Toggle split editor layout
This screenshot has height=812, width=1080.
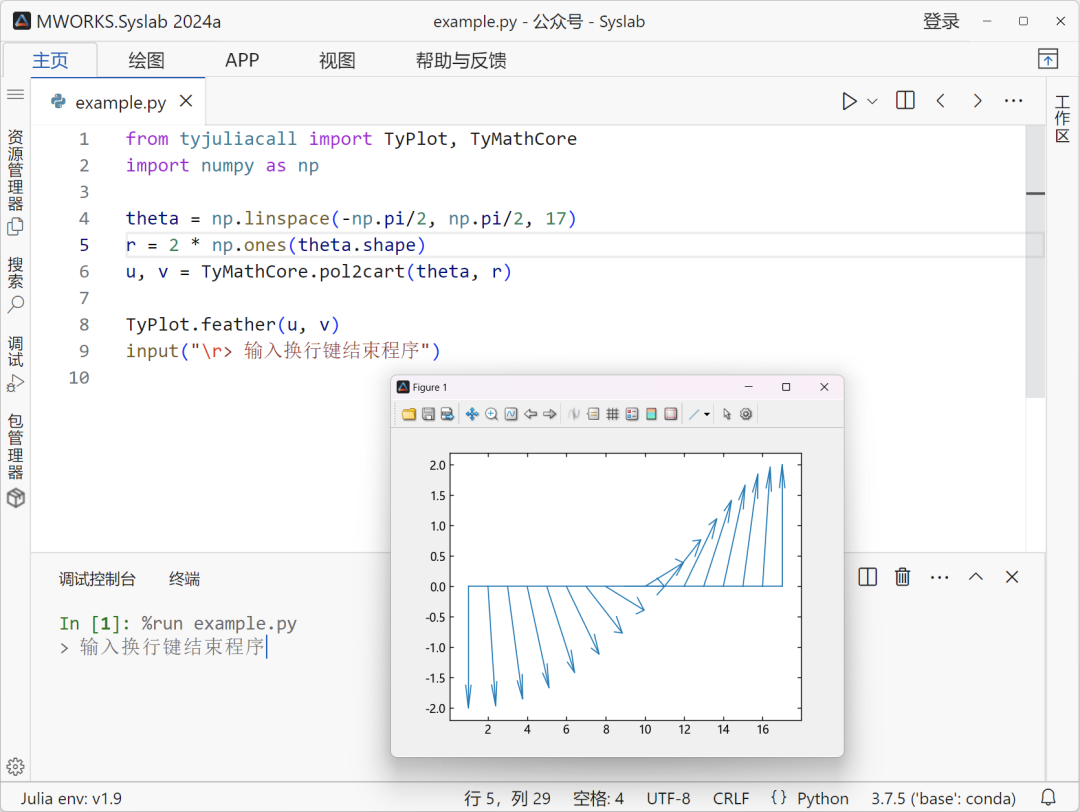point(904,100)
